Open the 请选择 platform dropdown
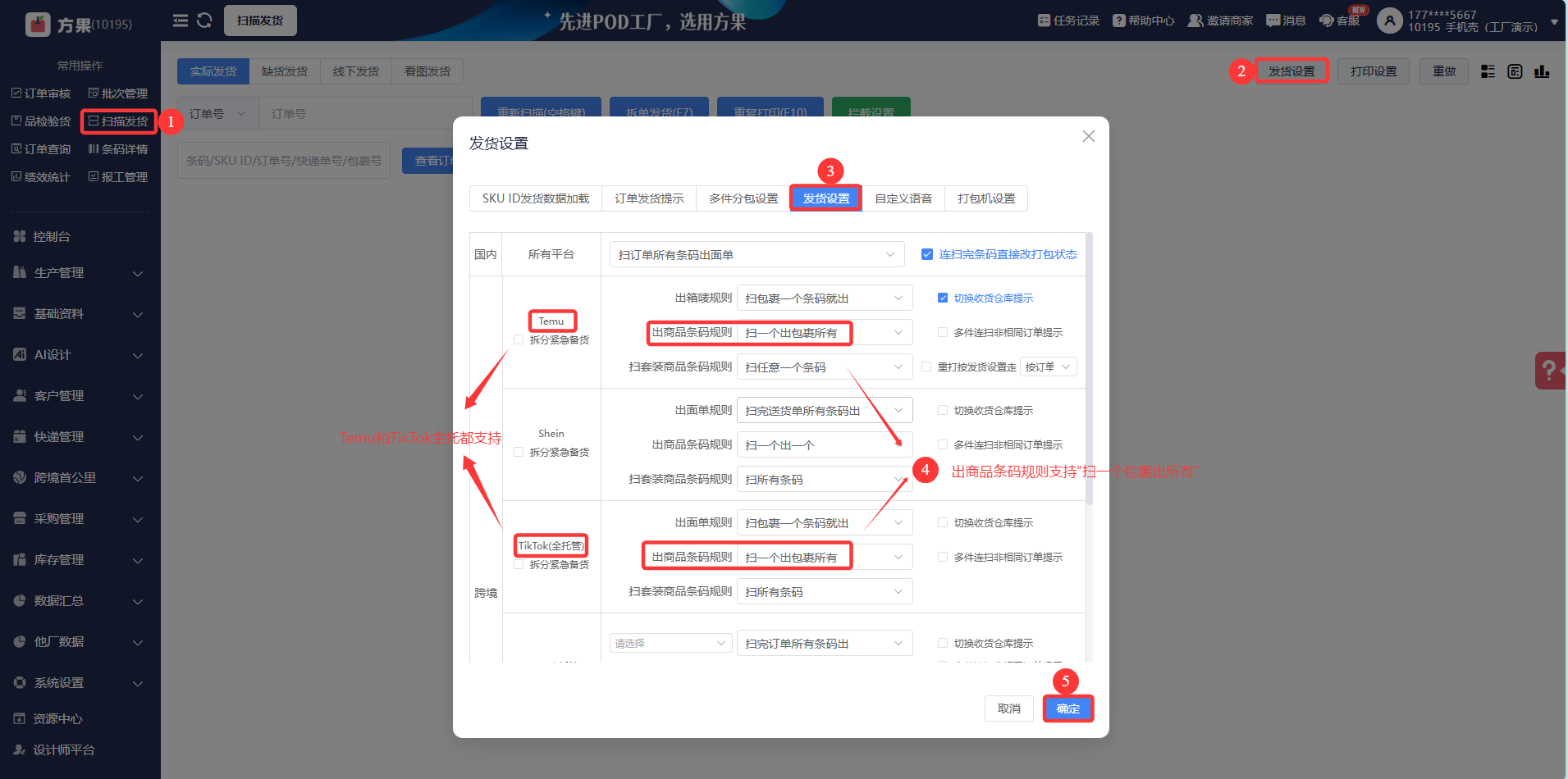1568x779 pixels. click(670, 643)
